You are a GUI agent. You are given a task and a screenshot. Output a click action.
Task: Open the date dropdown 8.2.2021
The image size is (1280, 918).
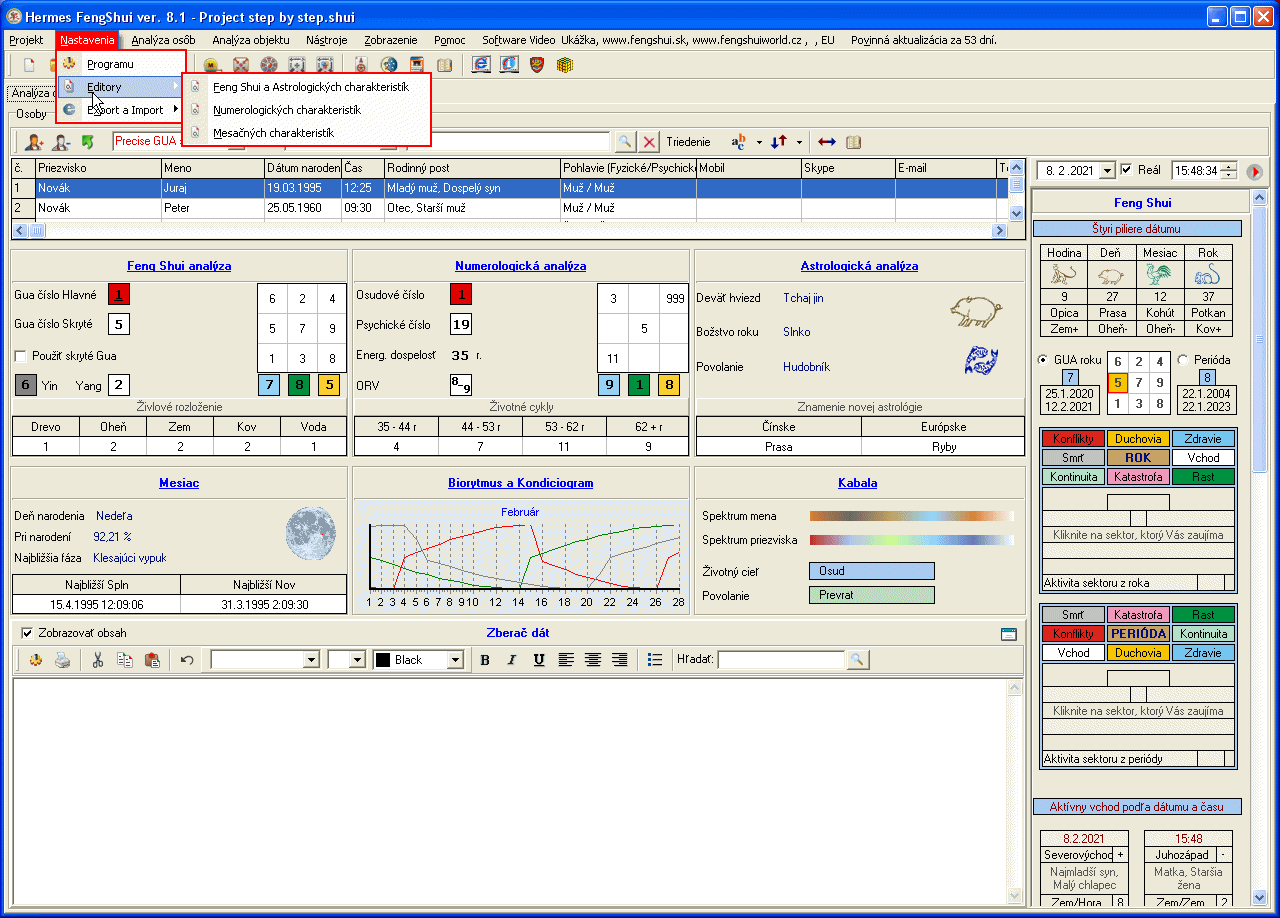(1107, 171)
